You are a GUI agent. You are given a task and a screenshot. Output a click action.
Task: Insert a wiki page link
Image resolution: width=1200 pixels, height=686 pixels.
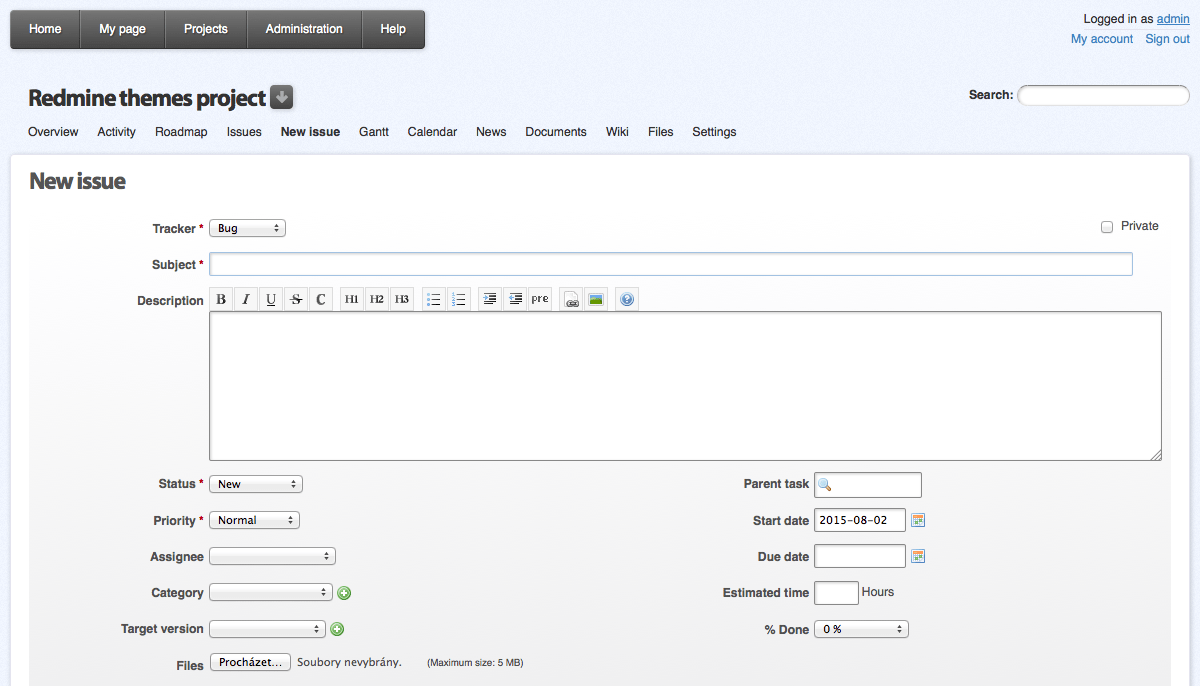(572, 299)
